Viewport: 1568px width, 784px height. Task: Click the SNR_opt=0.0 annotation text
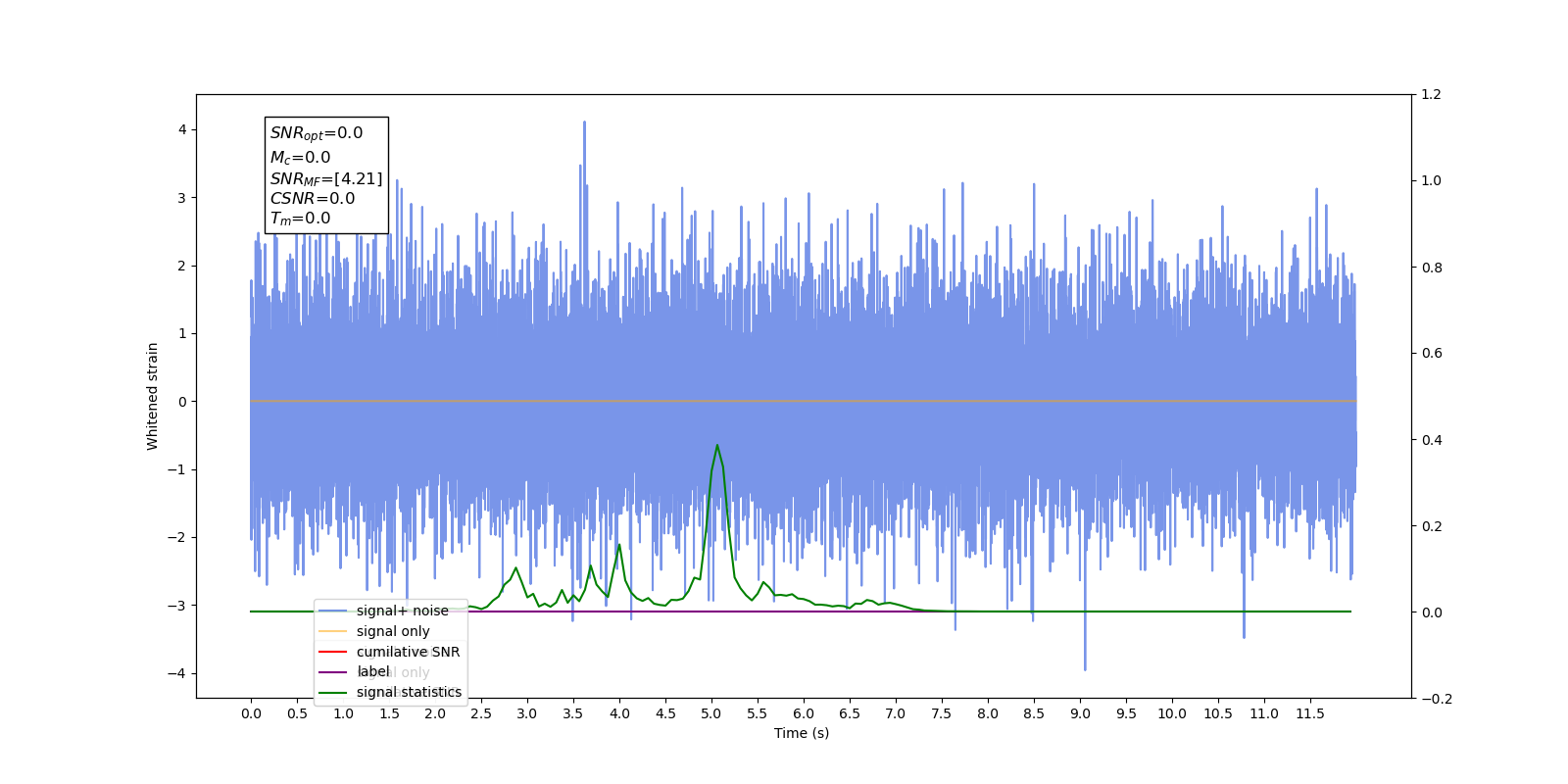(317, 133)
